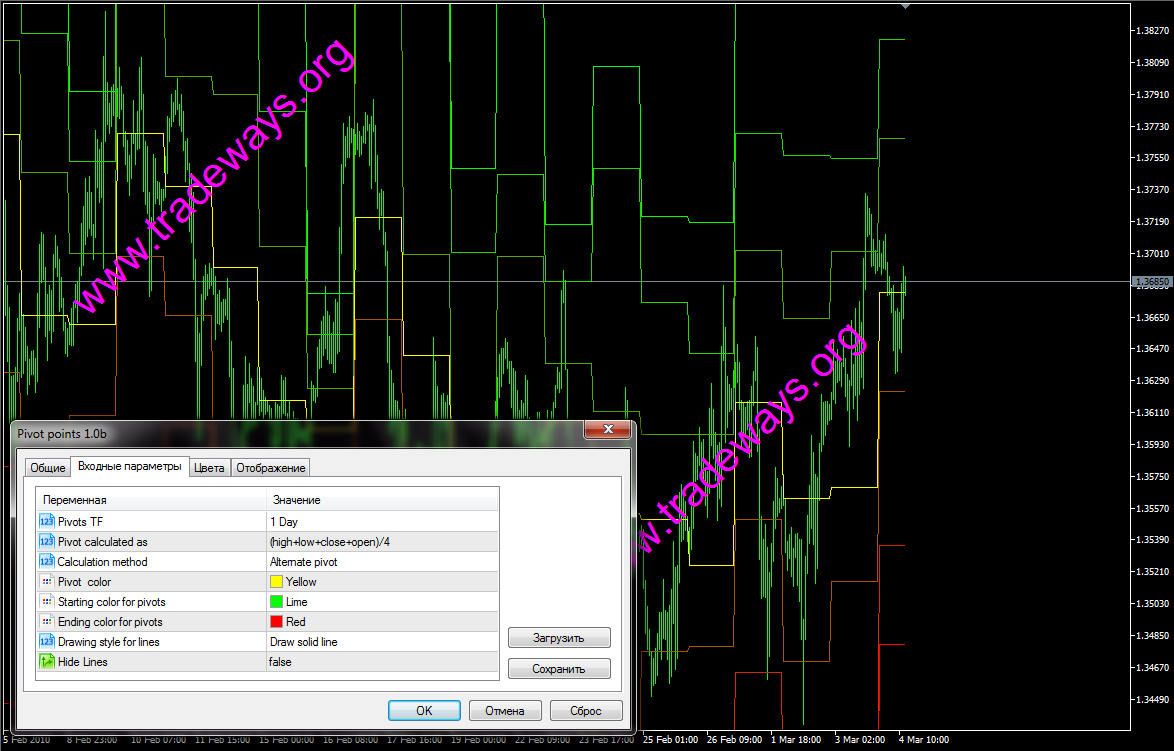Click the 1.38270 price scale label
The width and height of the screenshot is (1174, 751).
click(x=1152, y=31)
